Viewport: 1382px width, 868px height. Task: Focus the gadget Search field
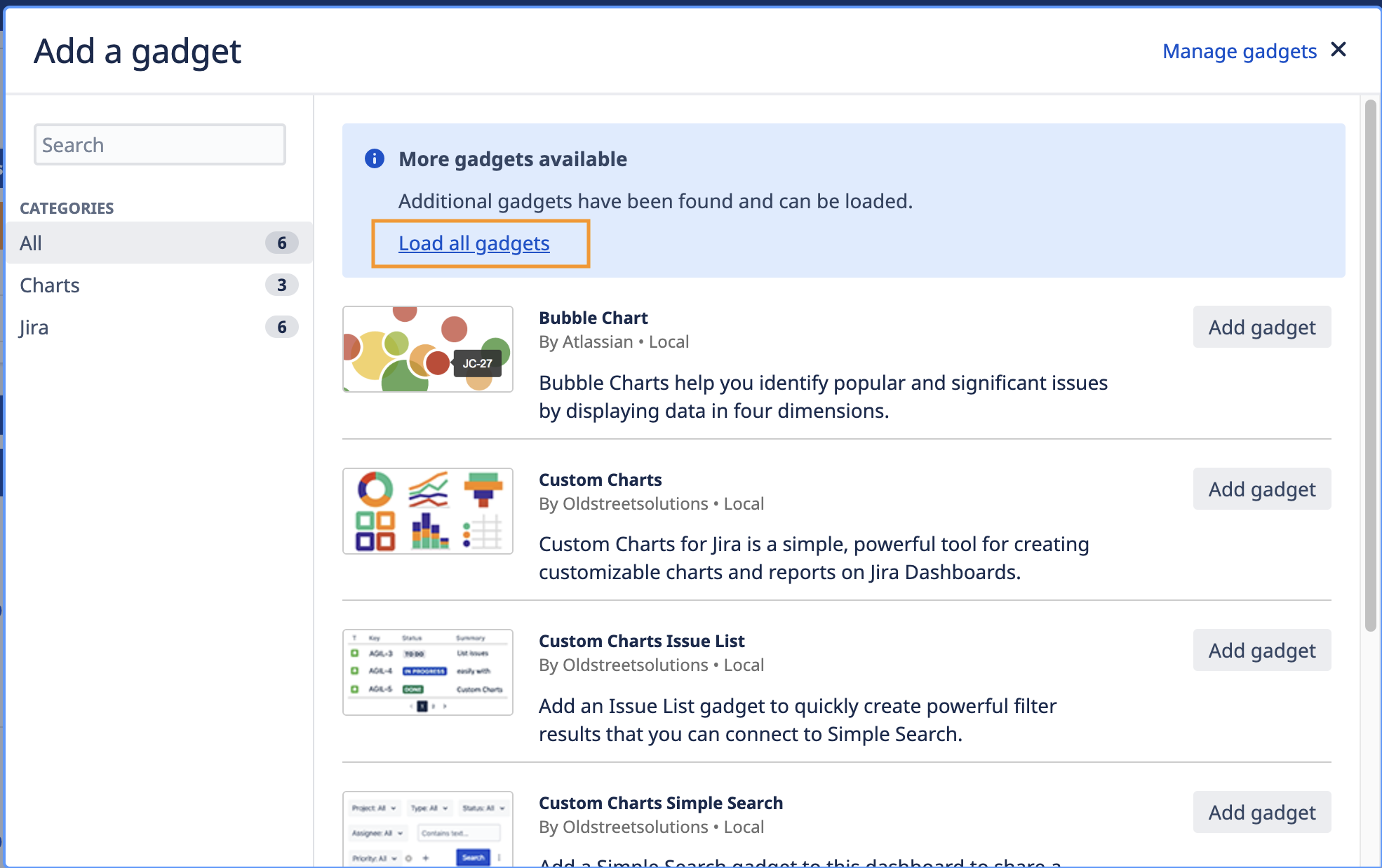[160, 145]
